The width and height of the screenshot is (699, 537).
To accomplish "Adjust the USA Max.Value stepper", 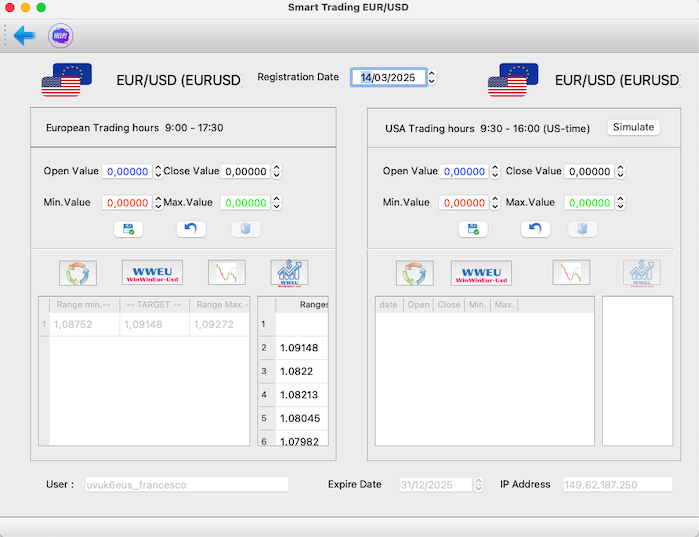I will [x=620, y=203].
